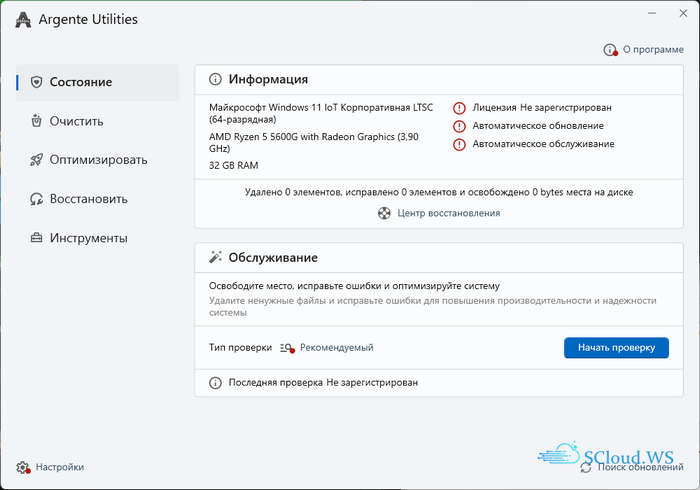Click the Последняя проверка Не зарегистрирован text
This screenshot has height=490, width=700.
[323, 383]
